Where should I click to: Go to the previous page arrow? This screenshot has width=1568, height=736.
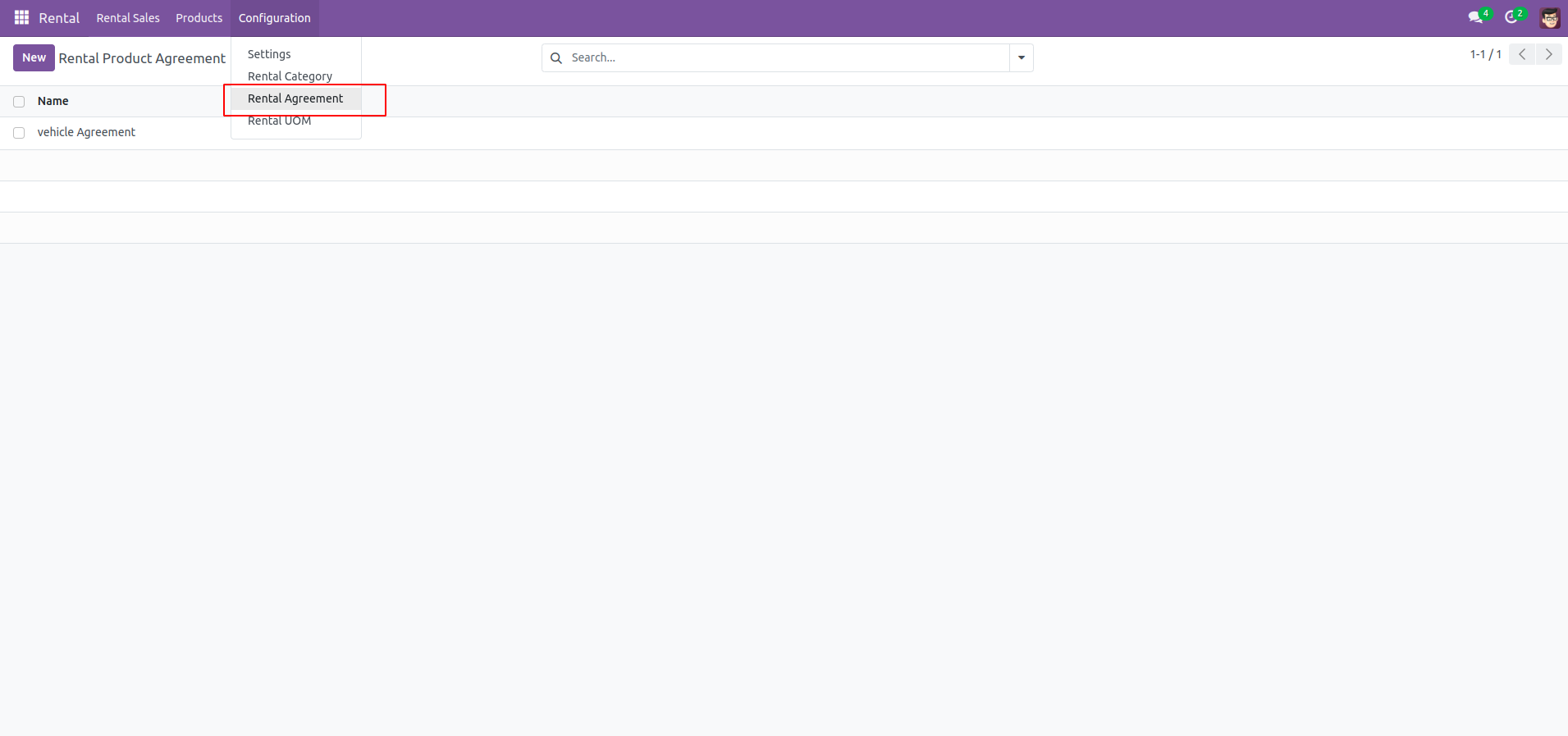(1522, 54)
